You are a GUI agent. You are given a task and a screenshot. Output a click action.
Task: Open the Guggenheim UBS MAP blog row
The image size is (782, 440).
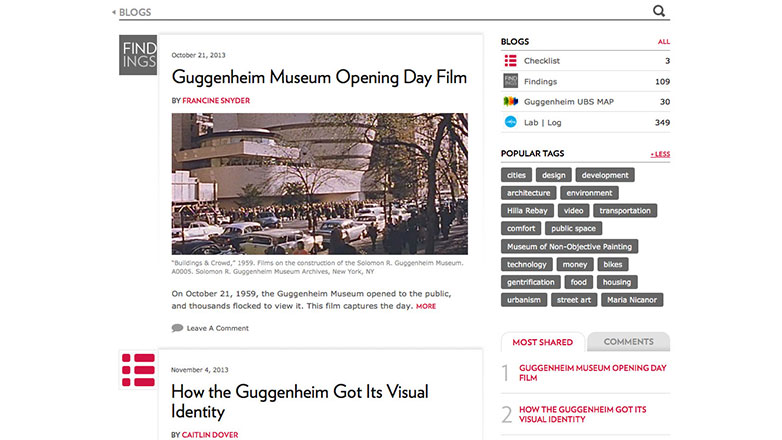coord(586,102)
